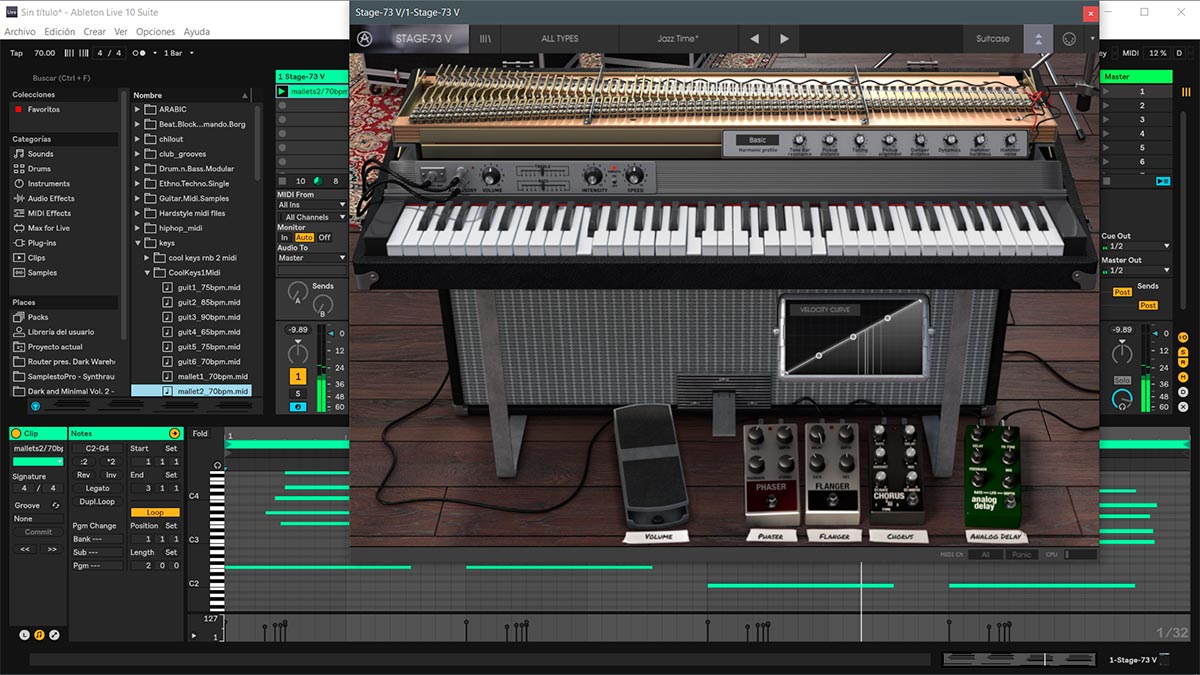Open the Ver menu
This screenshot has height=675, width=1200.
(x=120, y=32)
